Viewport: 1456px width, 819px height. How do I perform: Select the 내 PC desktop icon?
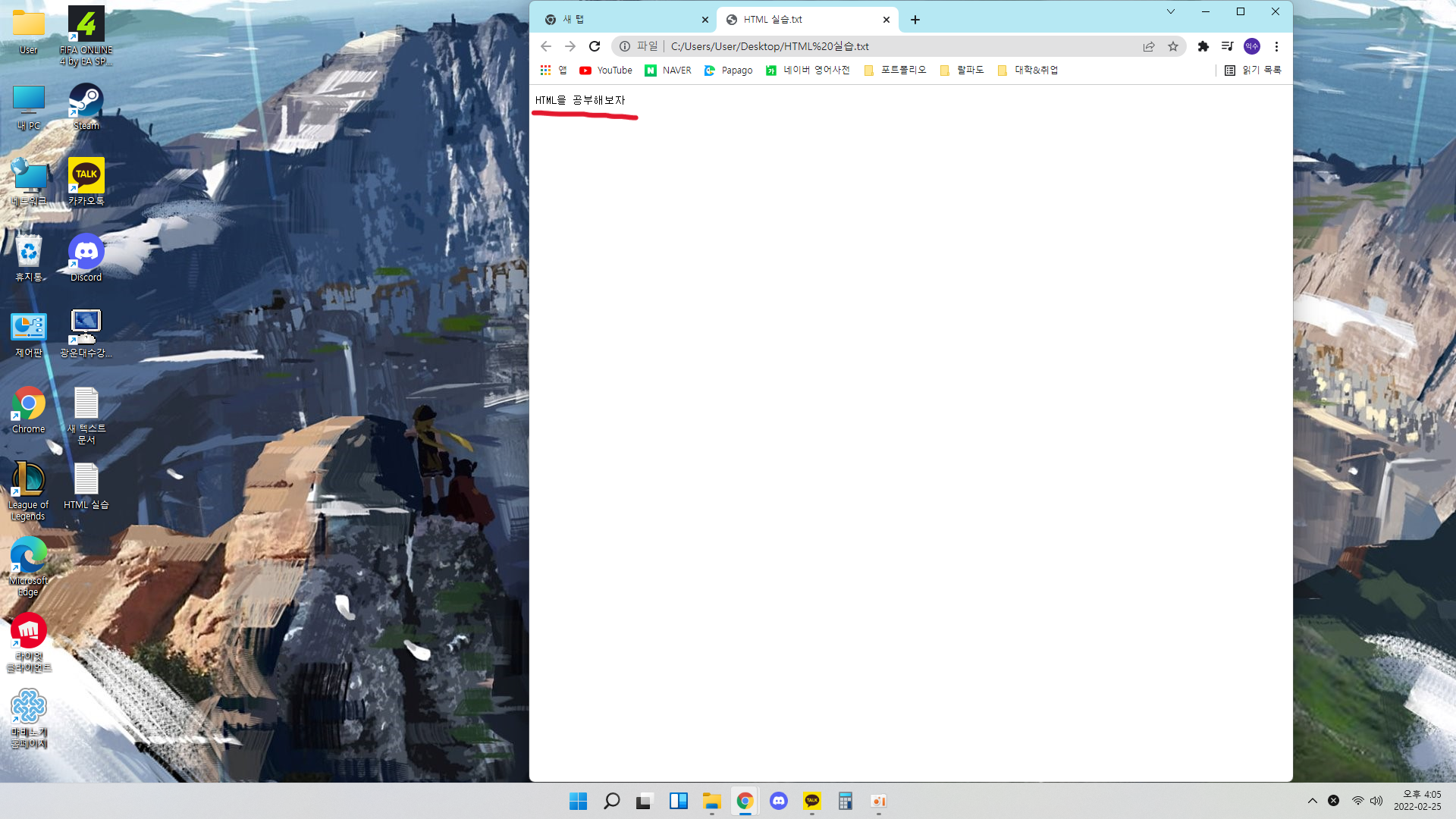pyautogui.click(x=29, y=108)
